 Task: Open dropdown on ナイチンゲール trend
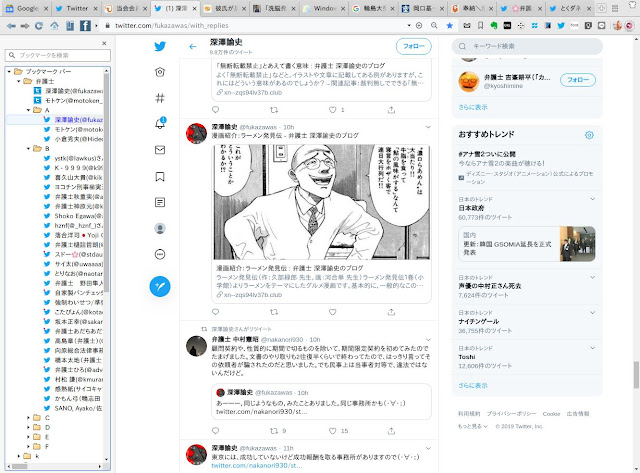pos(592,313)
